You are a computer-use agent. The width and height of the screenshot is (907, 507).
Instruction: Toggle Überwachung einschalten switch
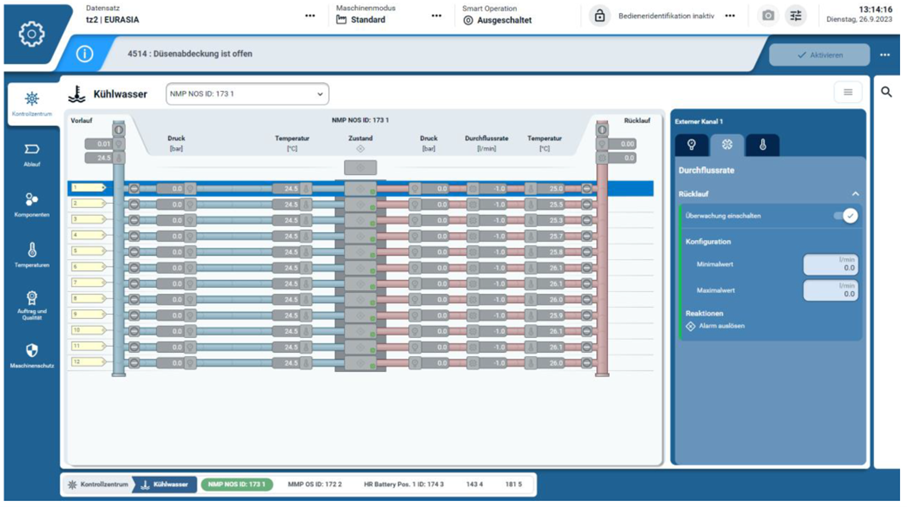(x=846, y=216)
